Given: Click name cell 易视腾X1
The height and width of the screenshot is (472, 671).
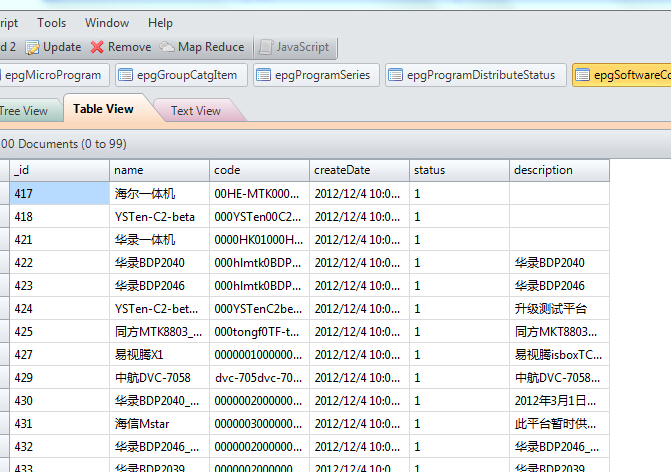Looking at the screenshot, I should (x=160, y=354).
